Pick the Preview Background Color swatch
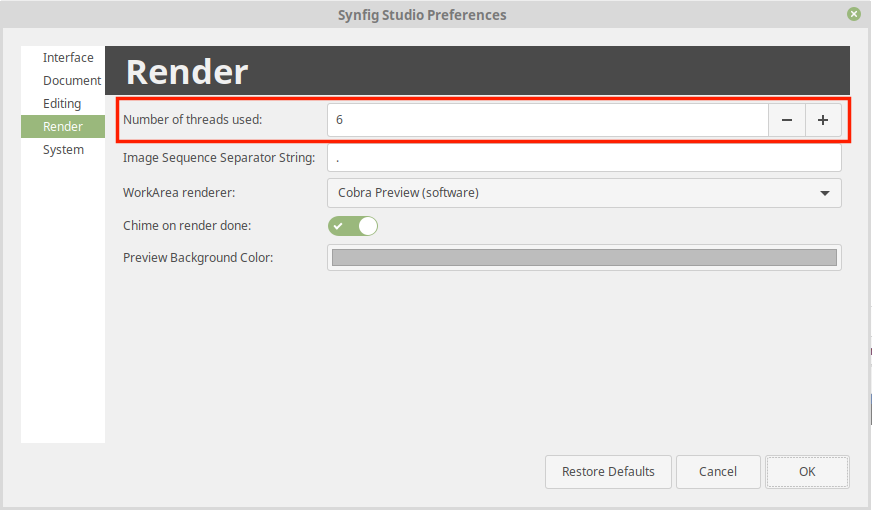 [x=584, y=258]
